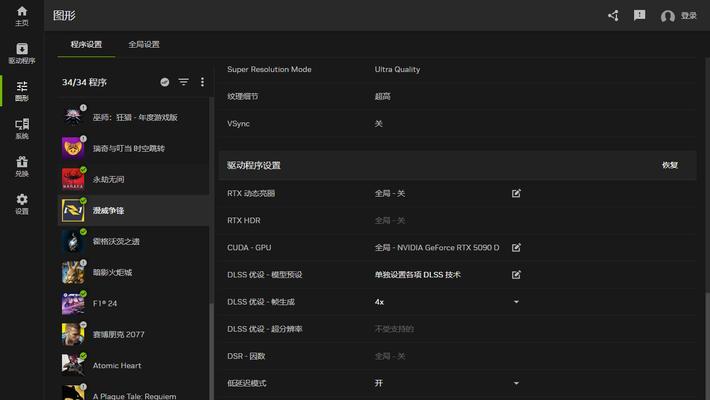Click the RTX HDR setting row label
This screenshot has height=400, width=710.
coord(244,221)
